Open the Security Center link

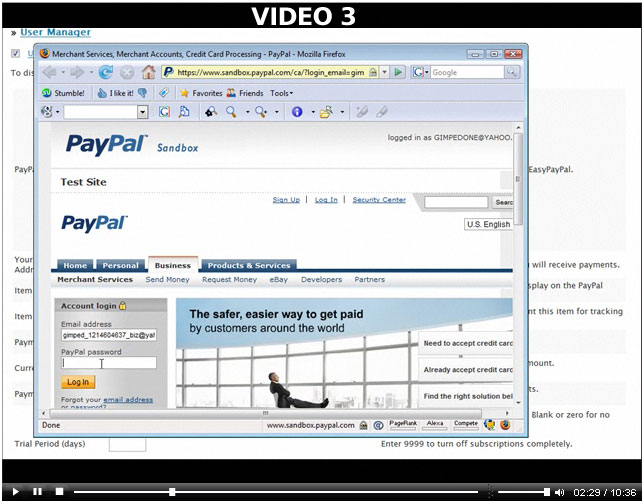pos(379,200)
